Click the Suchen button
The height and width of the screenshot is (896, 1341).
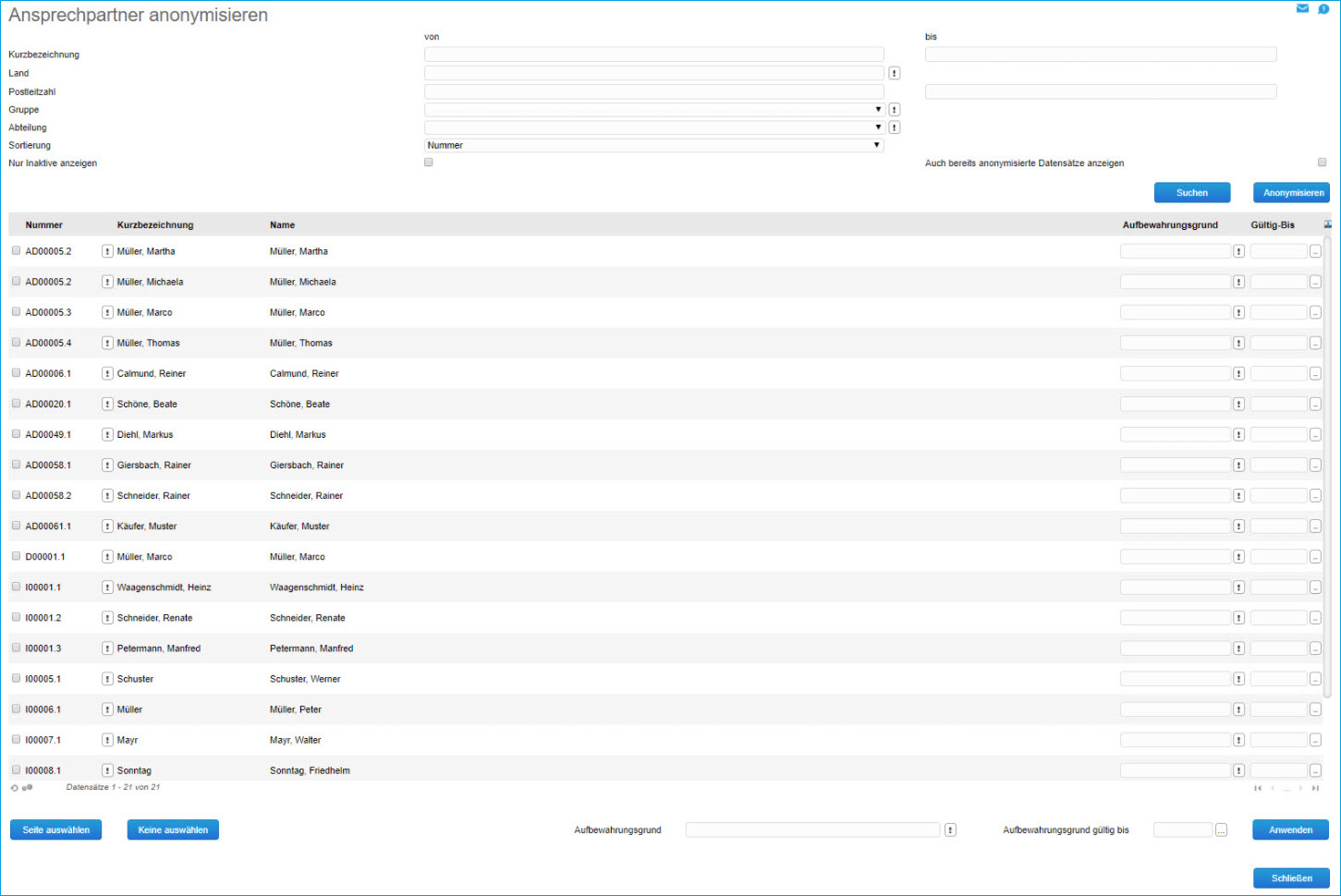point(1192,192)
